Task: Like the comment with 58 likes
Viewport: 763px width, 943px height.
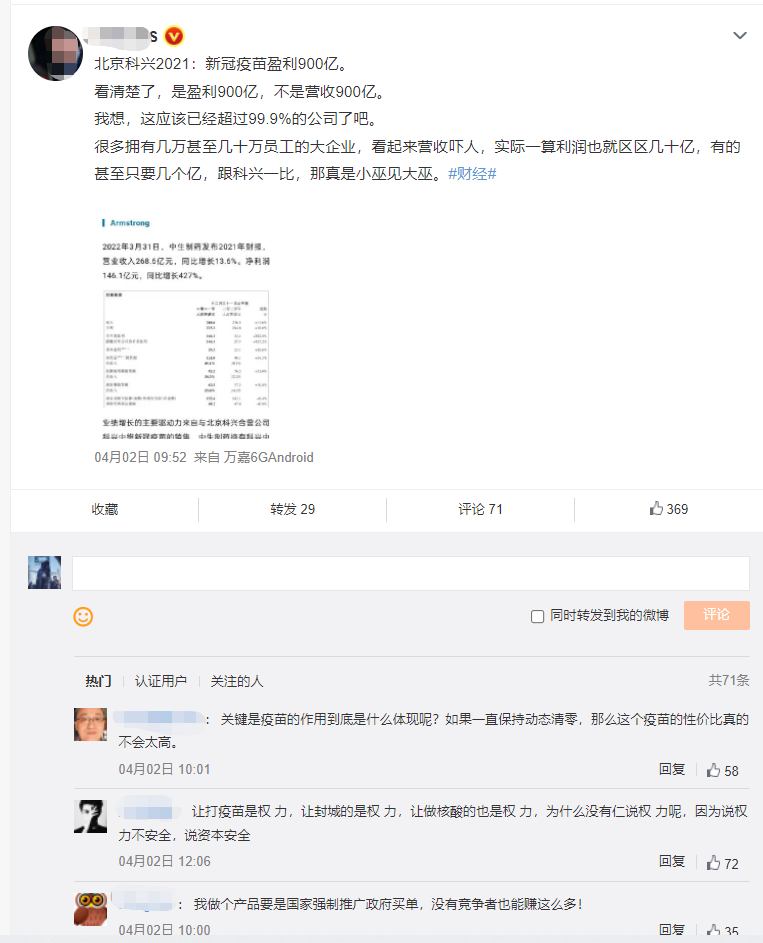Action: 722,770
